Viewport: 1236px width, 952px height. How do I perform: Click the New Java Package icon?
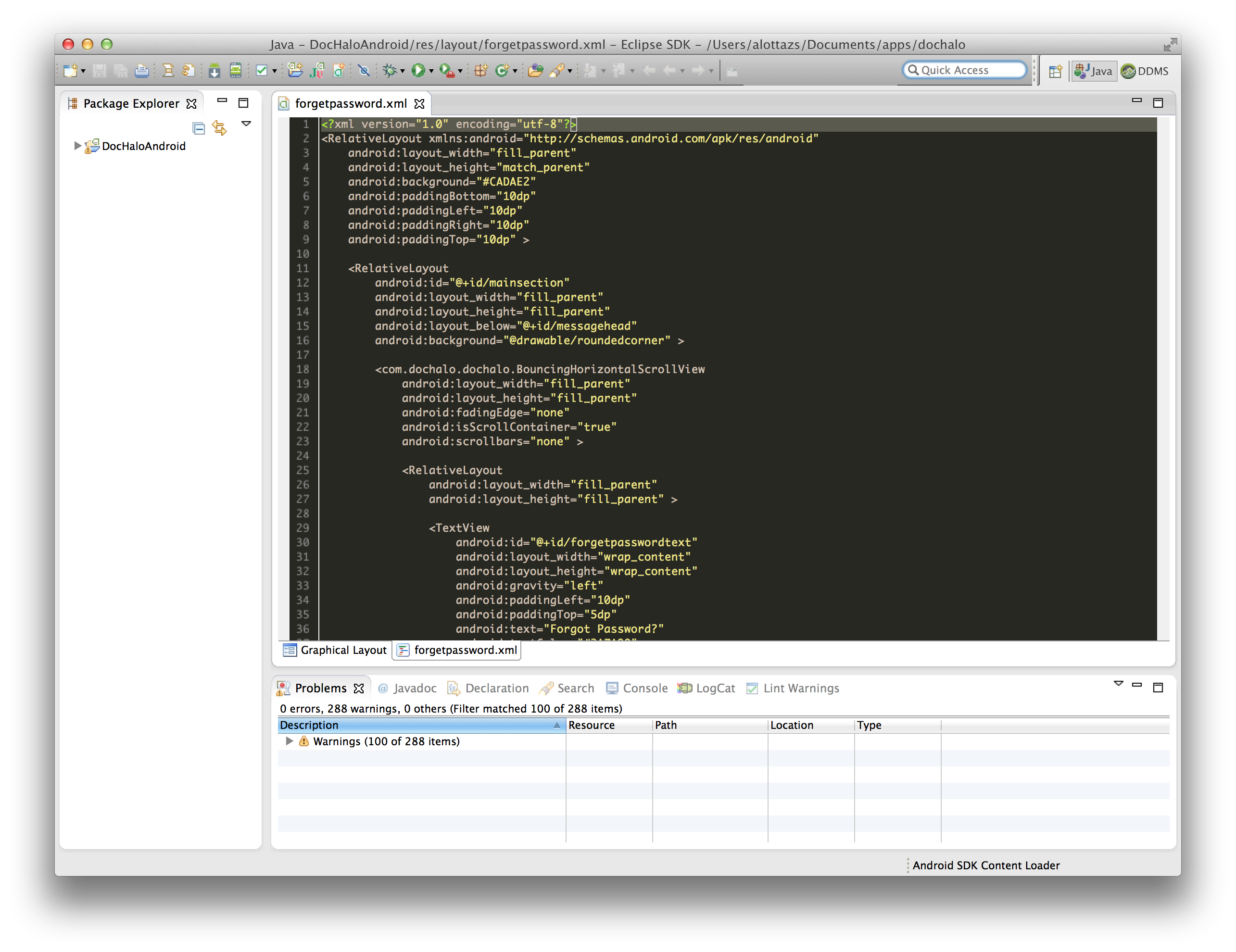481,71
